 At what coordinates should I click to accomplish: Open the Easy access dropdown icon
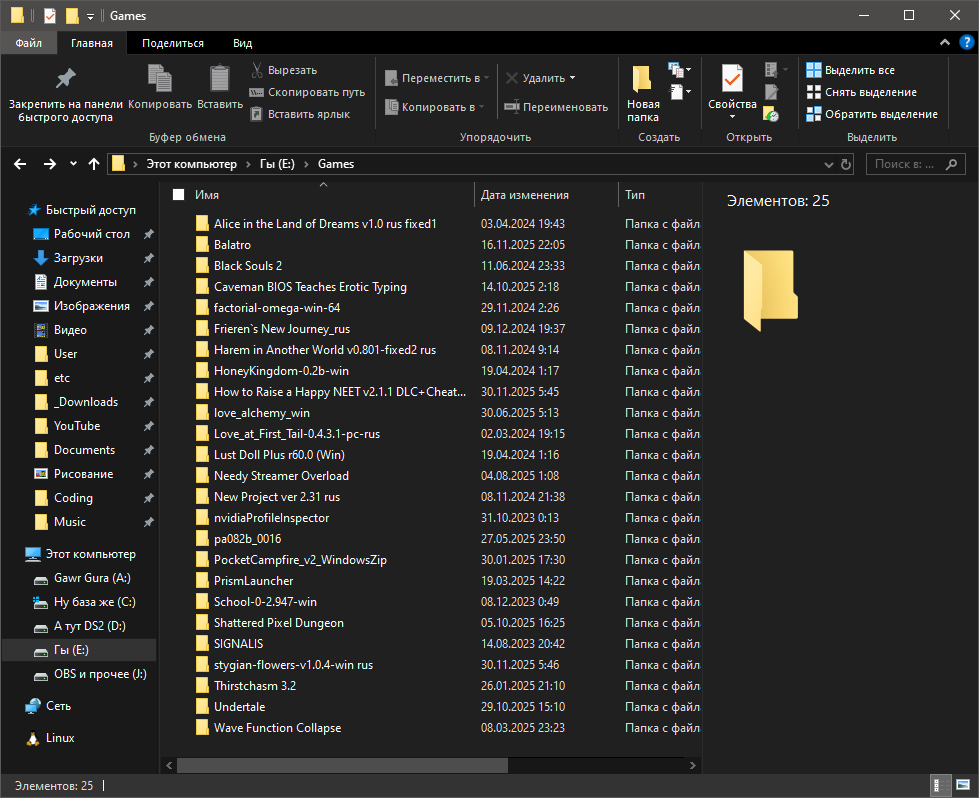coord(679,92)
